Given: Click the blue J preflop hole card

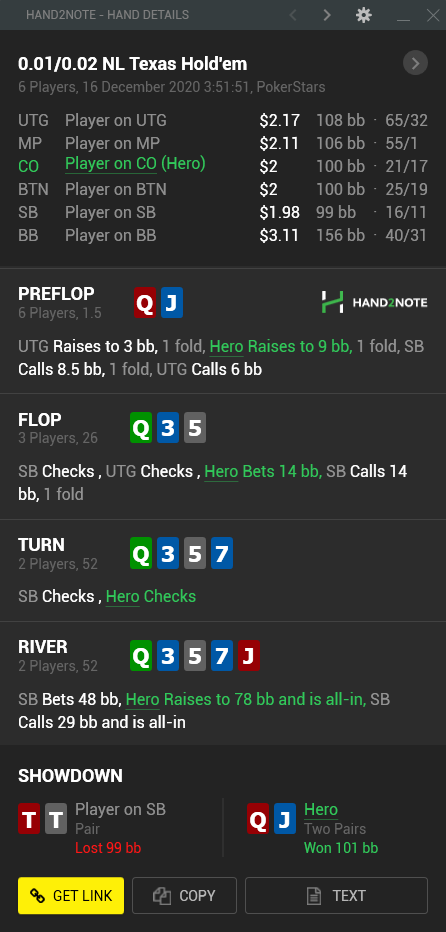Looking at the screenshot, I should pyautogui.click(x=171, y=303).
